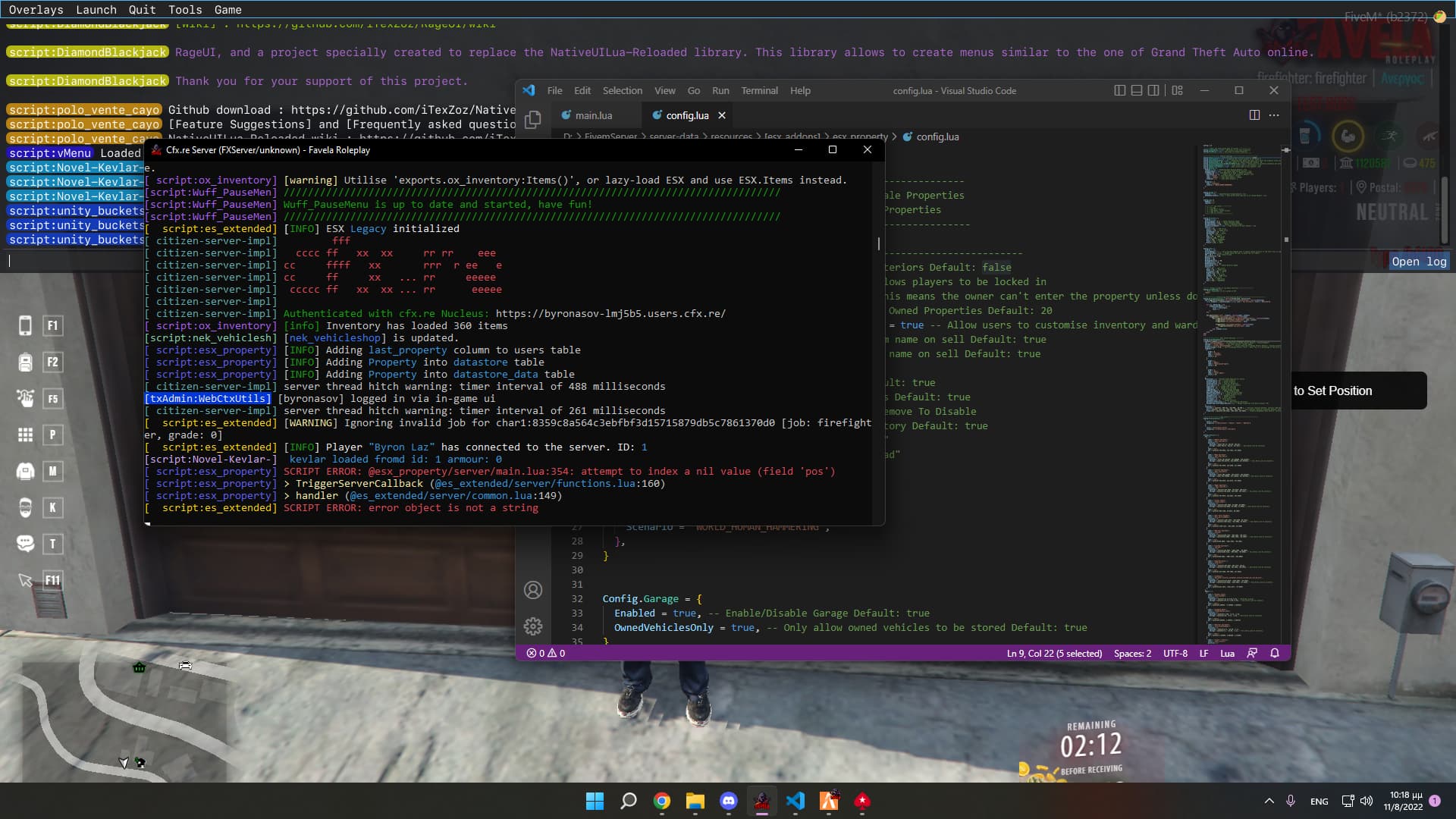This screenshot has height=819, width=1456.
Task: Click the P grid menu icon
Action: pos(25,435)
